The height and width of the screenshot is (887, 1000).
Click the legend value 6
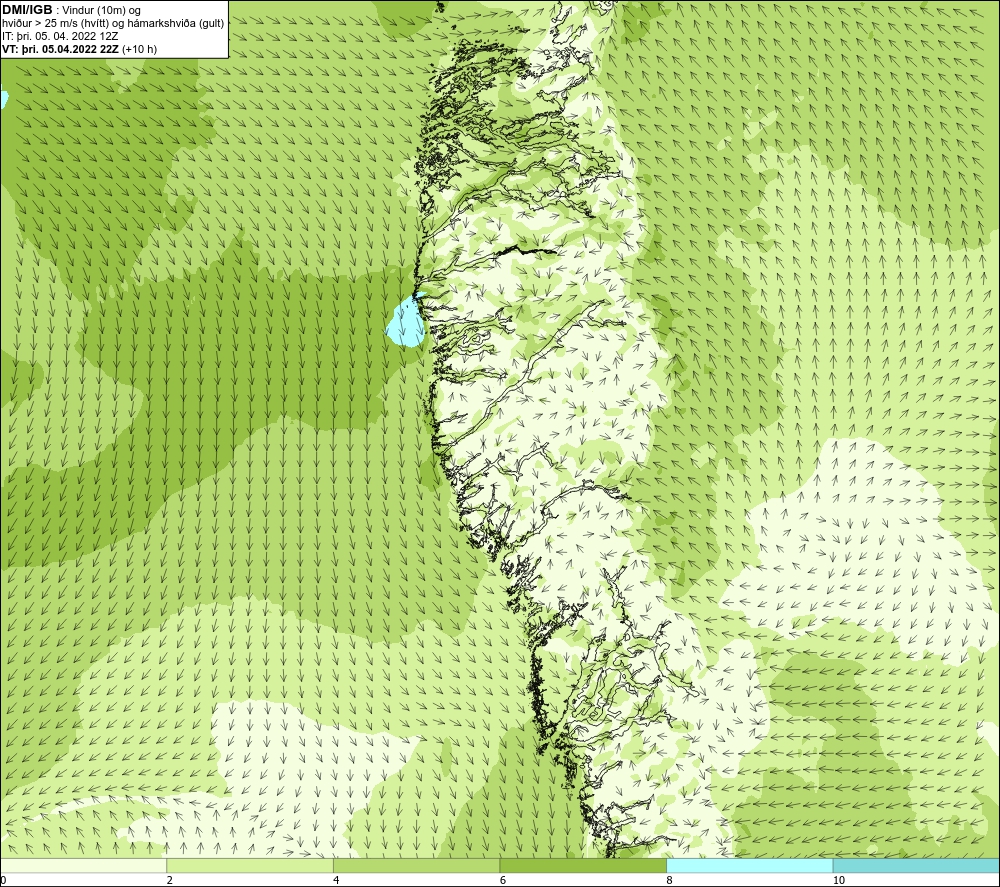click(x=503, y=880)
